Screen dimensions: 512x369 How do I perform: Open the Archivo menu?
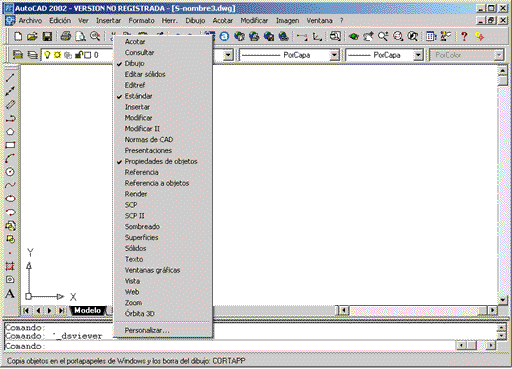(x=30, y=21)
